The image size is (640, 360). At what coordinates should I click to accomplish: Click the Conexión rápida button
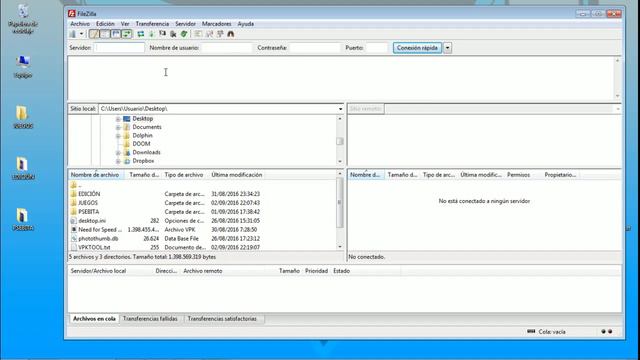point(417,48)
